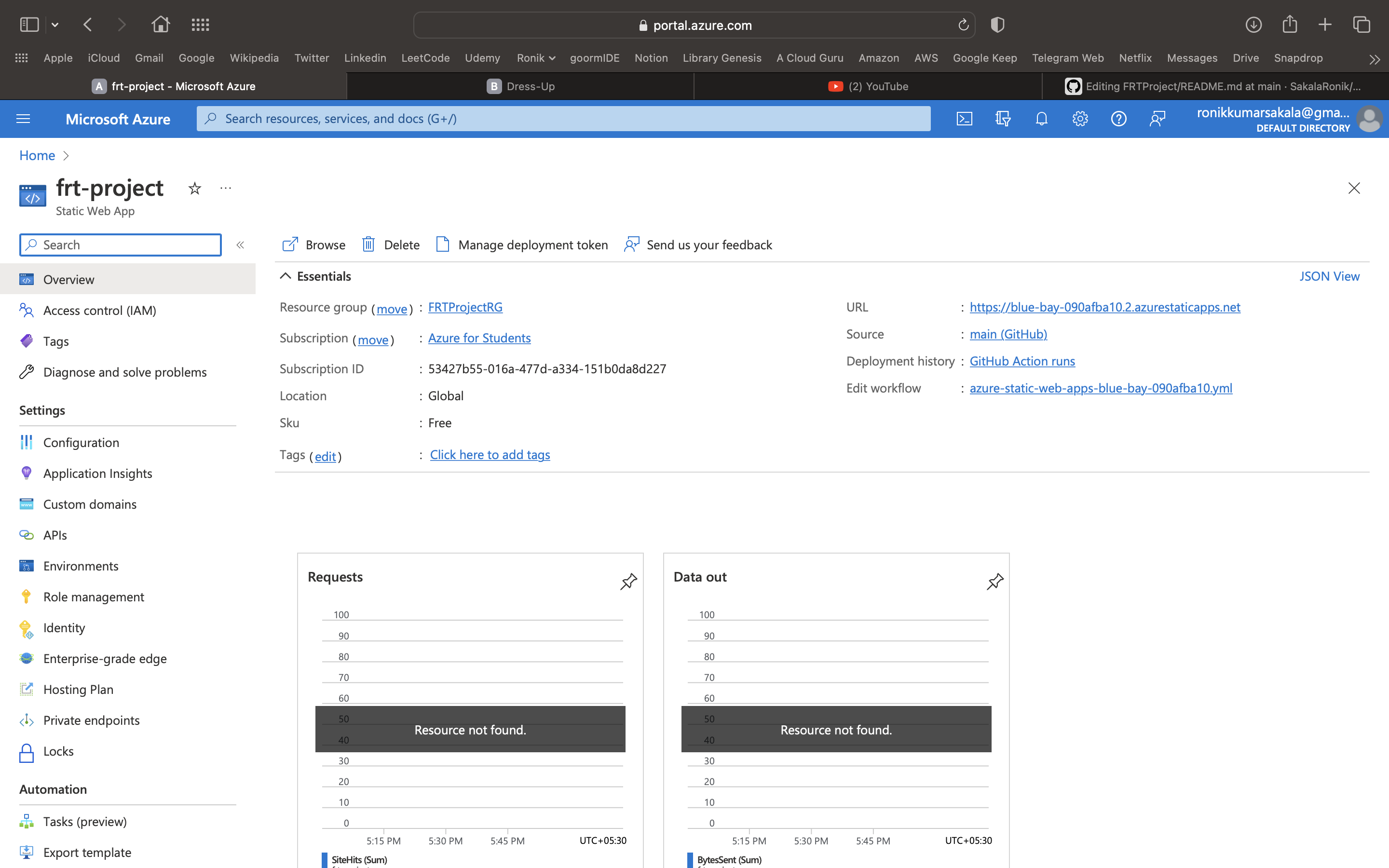The height and width of the screenshot is (868, 1389).
Task: Open the FRTProjectRG resource group link
Action: click(465, 307)
